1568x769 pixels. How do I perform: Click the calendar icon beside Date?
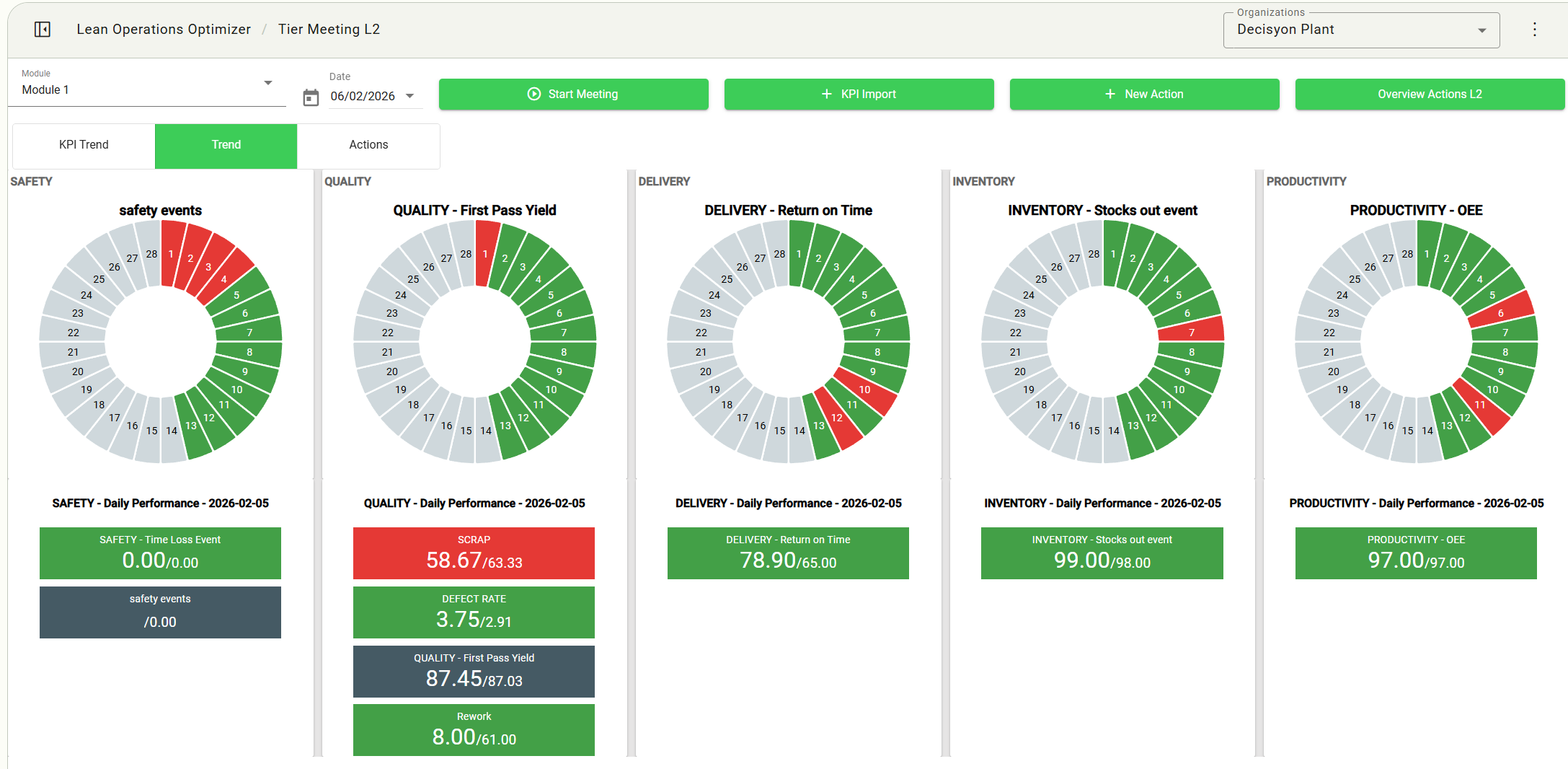[x=311, y=97]
